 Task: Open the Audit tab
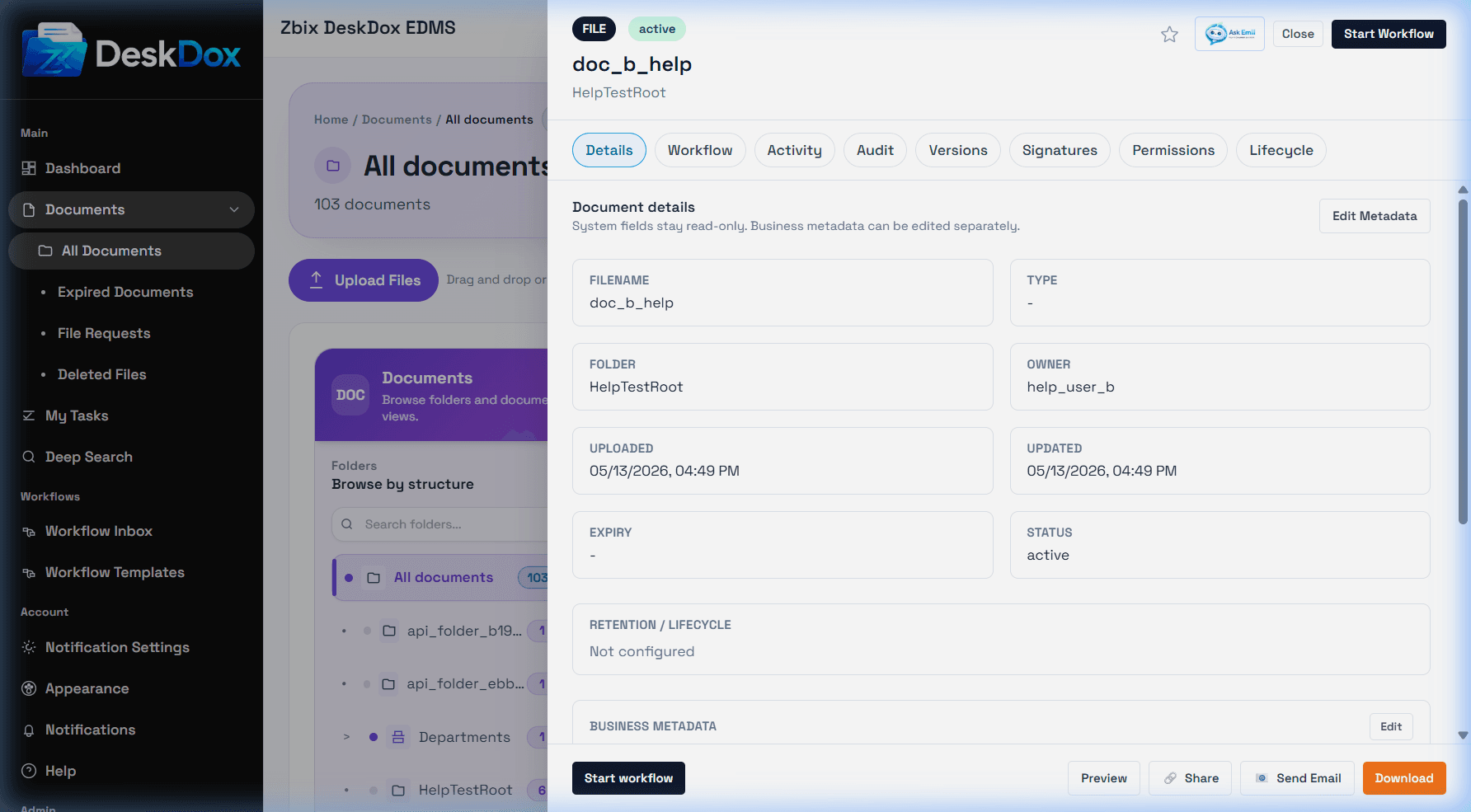[875, 150]
